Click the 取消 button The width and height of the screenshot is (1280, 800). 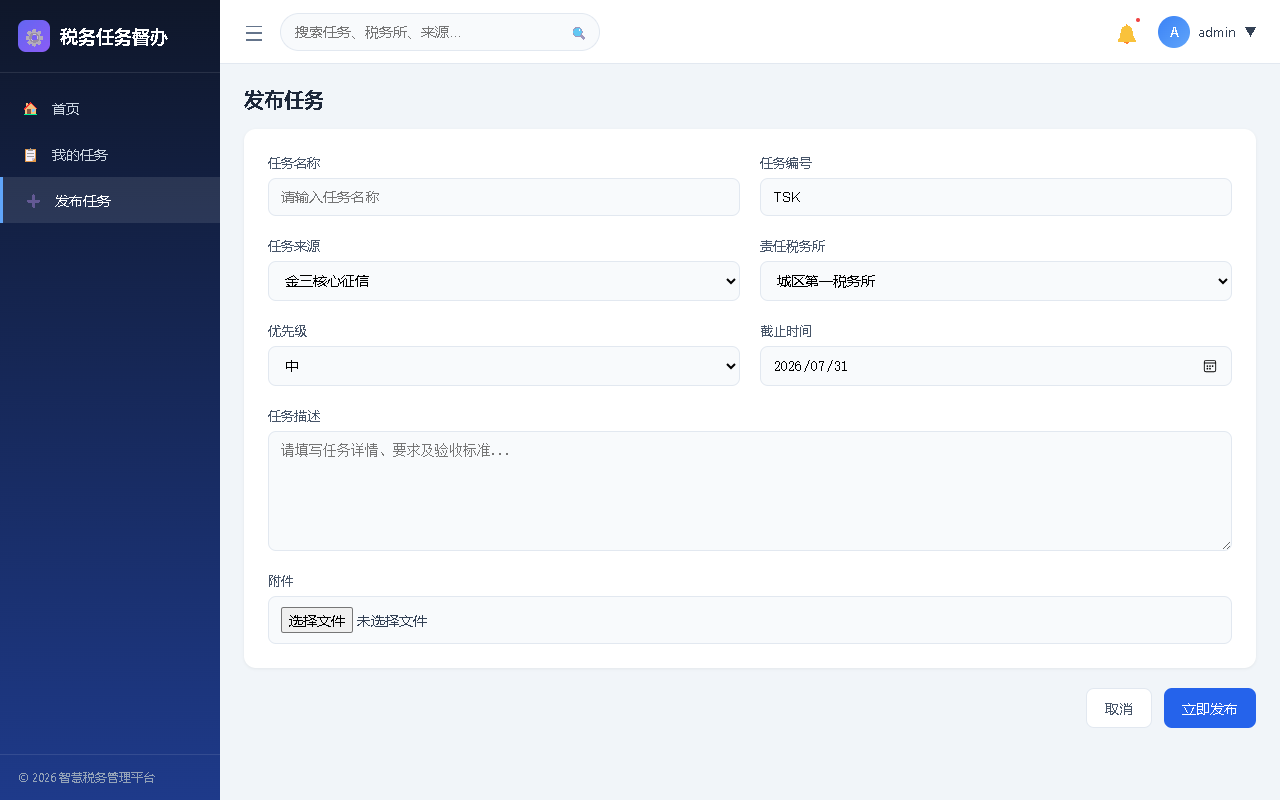pyautogui.click(x=1119, y=708)
